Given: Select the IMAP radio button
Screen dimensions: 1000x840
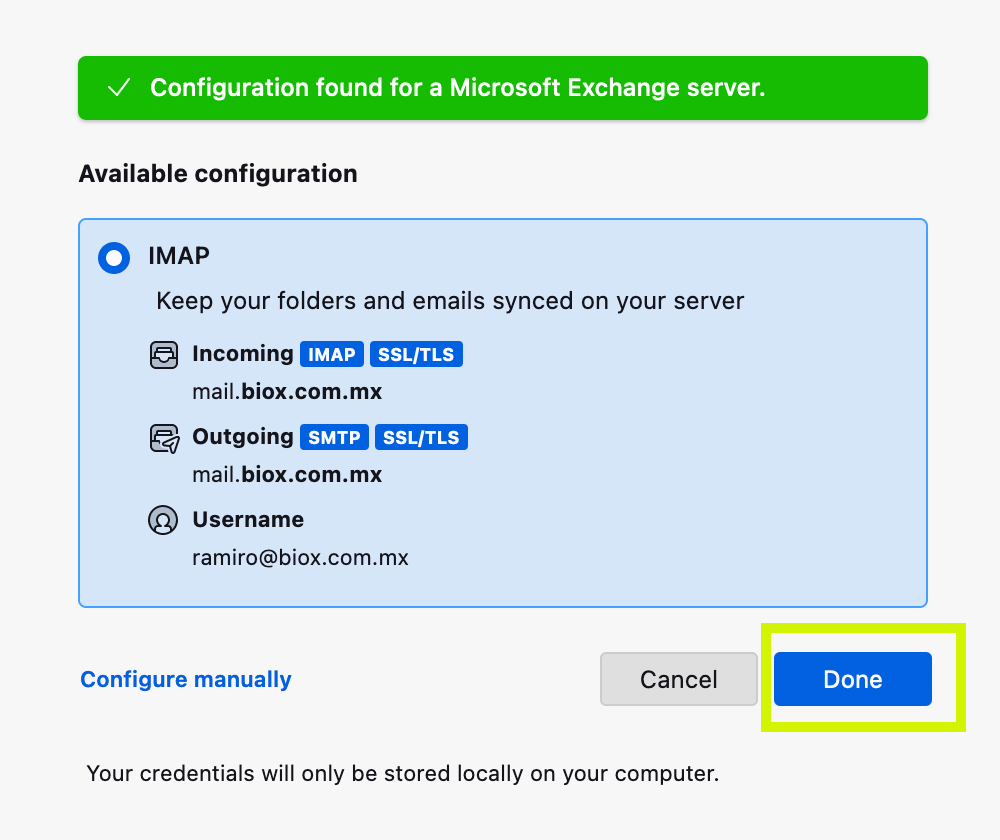Looking at the screenshot, I should pos(114,258).
